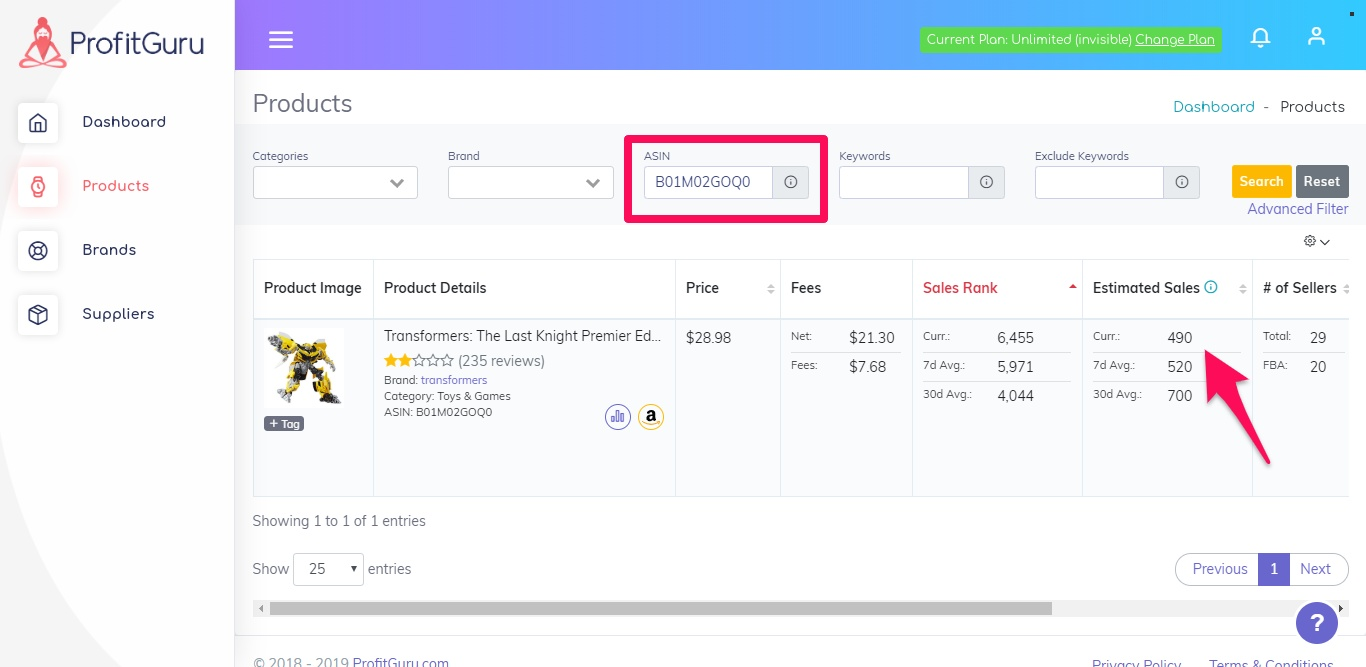Click the current estimated sales 490
Image resolution: width=1366 pixels, height=667 pixels.
[x=1180, y=338]
